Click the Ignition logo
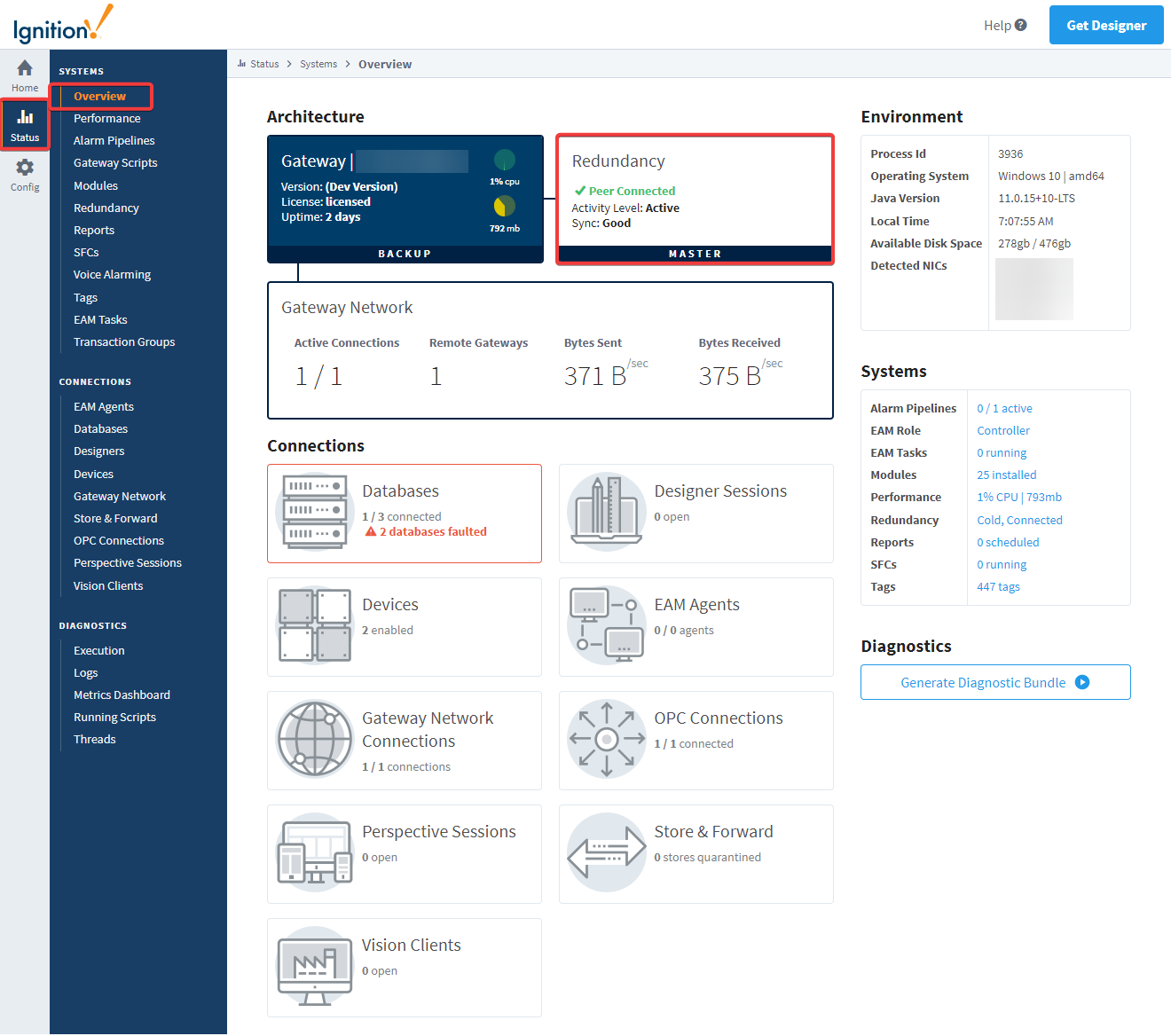This screenshot has height=1036, width=1171. 63,24
